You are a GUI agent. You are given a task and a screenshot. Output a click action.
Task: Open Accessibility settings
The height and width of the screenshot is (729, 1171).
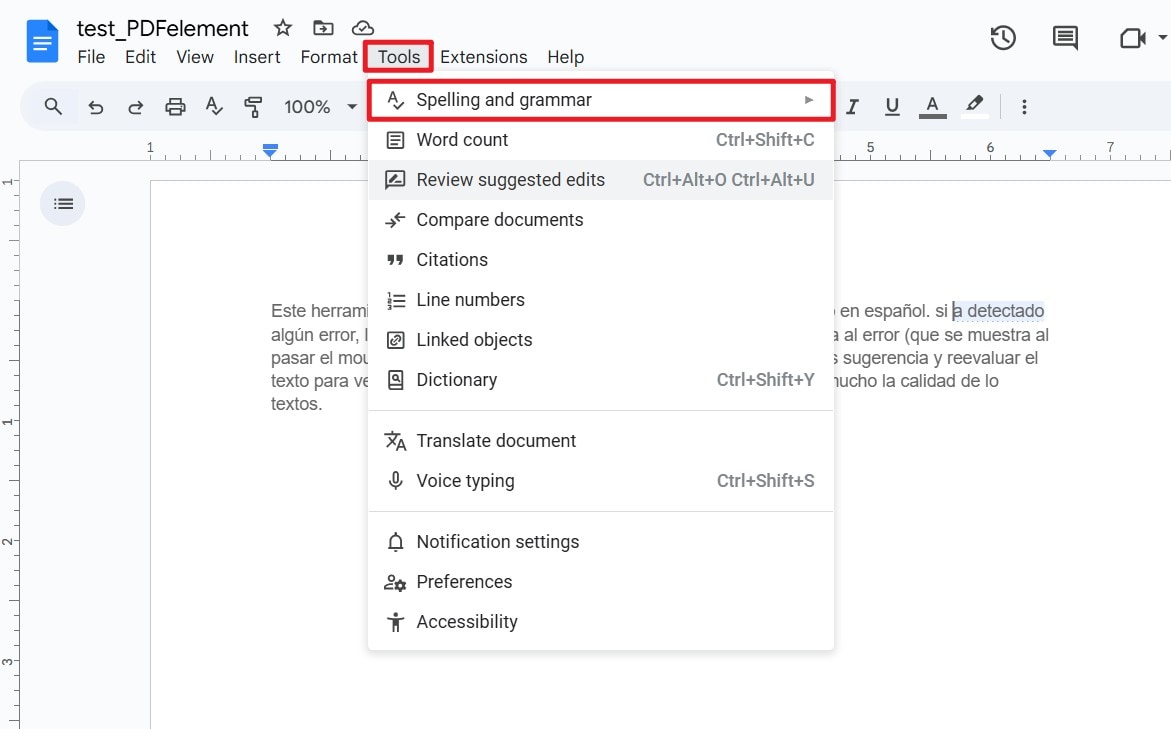click(x=601, y=621)
